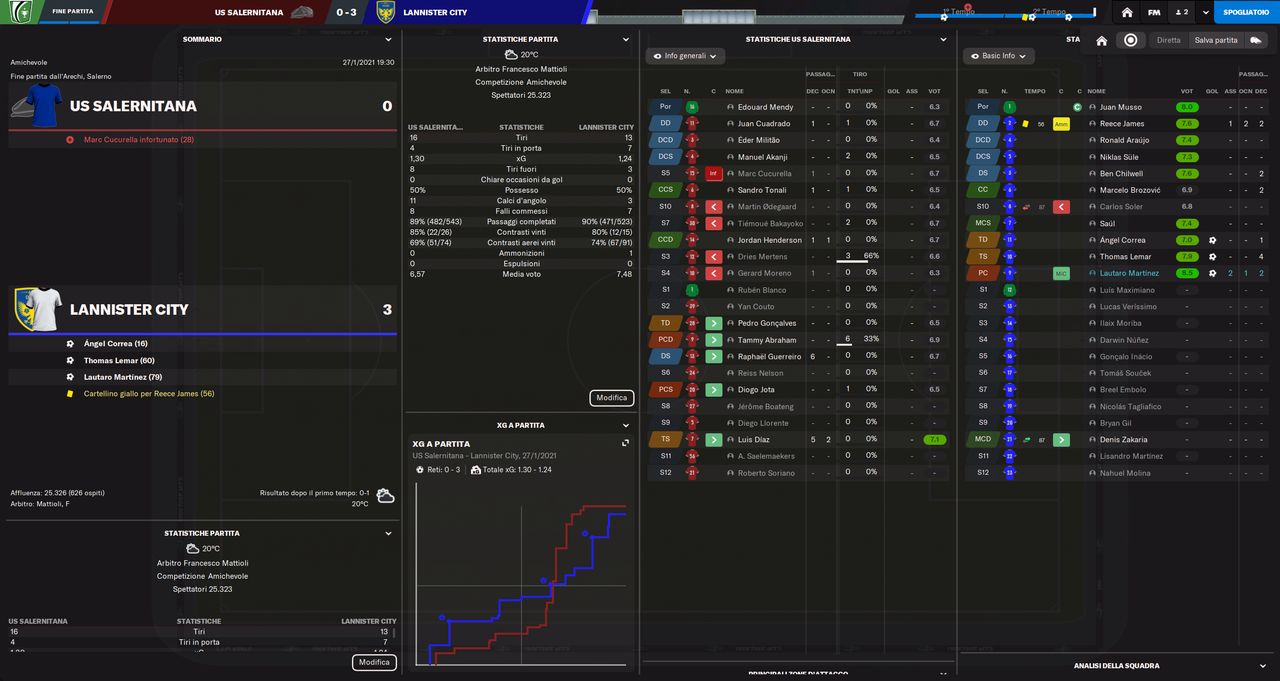The image size is (1280, 681).
Task: Open Edouard Mendy's player name link
Action: tap(765, 107)
